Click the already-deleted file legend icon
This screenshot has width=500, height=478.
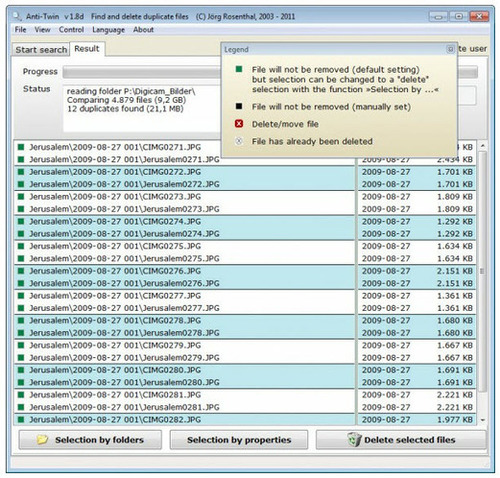[x=239, y=141]
